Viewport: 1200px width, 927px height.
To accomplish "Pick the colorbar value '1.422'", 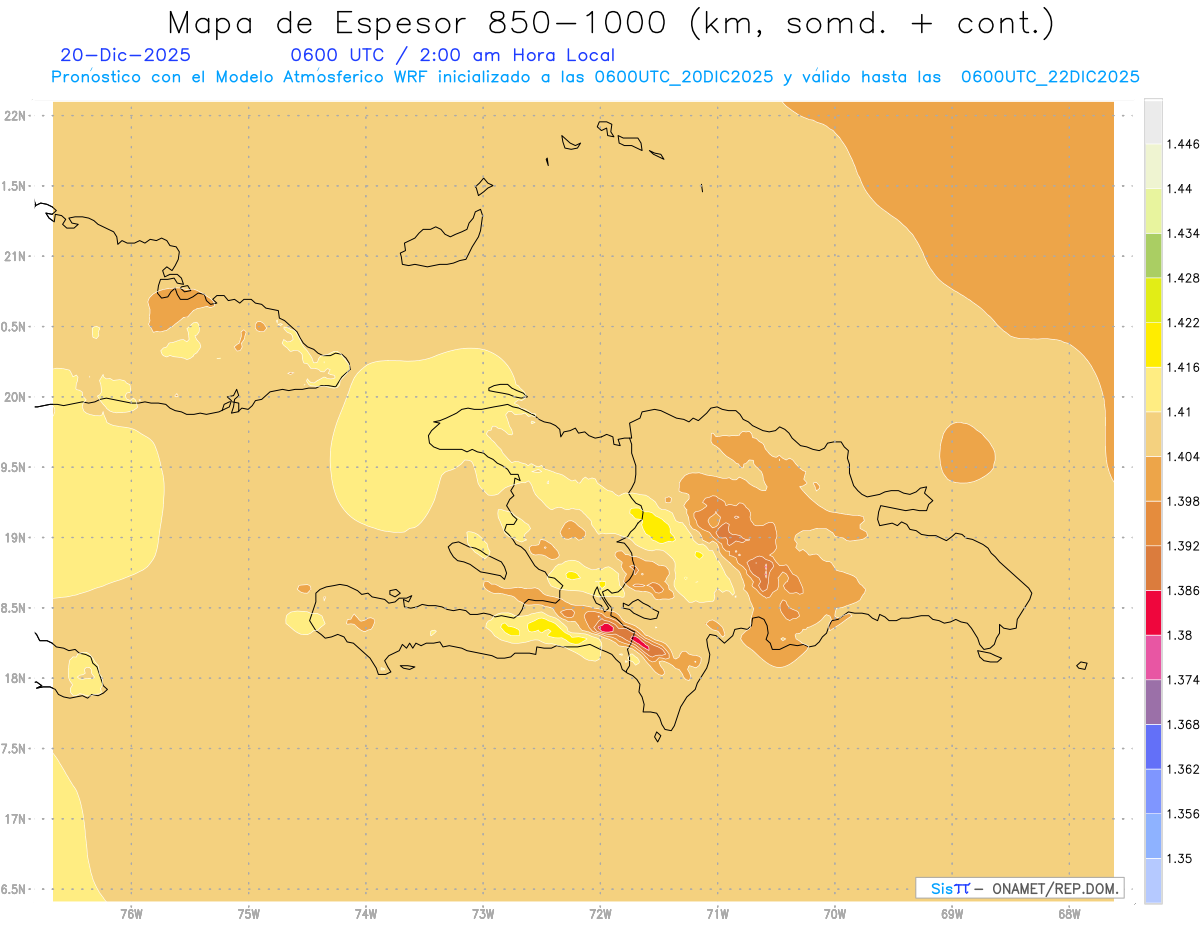I will pos(1183,322).
